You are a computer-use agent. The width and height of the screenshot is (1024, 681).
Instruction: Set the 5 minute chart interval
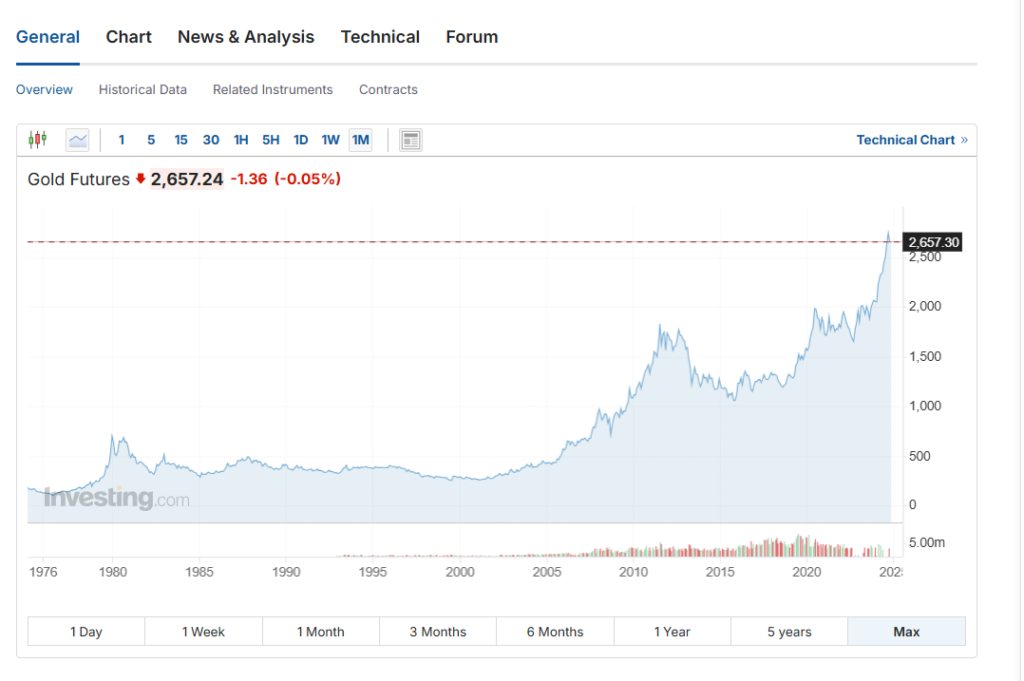point(151,140)
